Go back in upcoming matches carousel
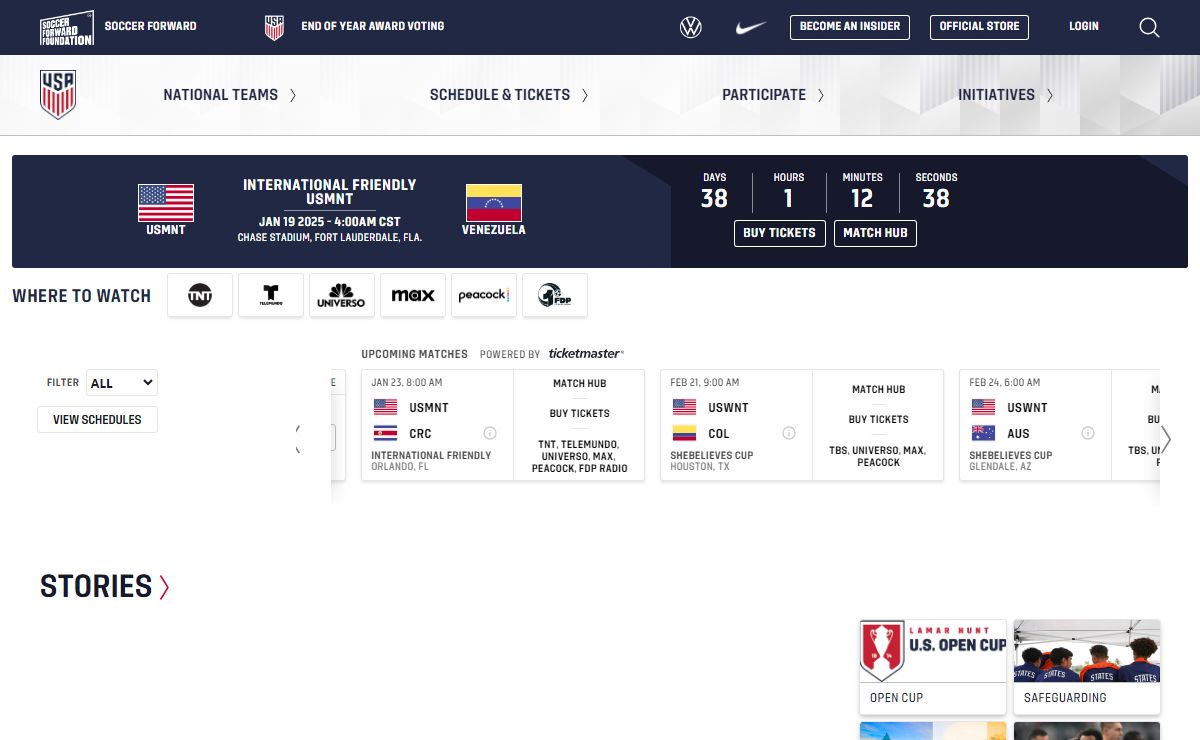Image resolution: width=1200 pixels, height=740 pixels. [299, 438]
